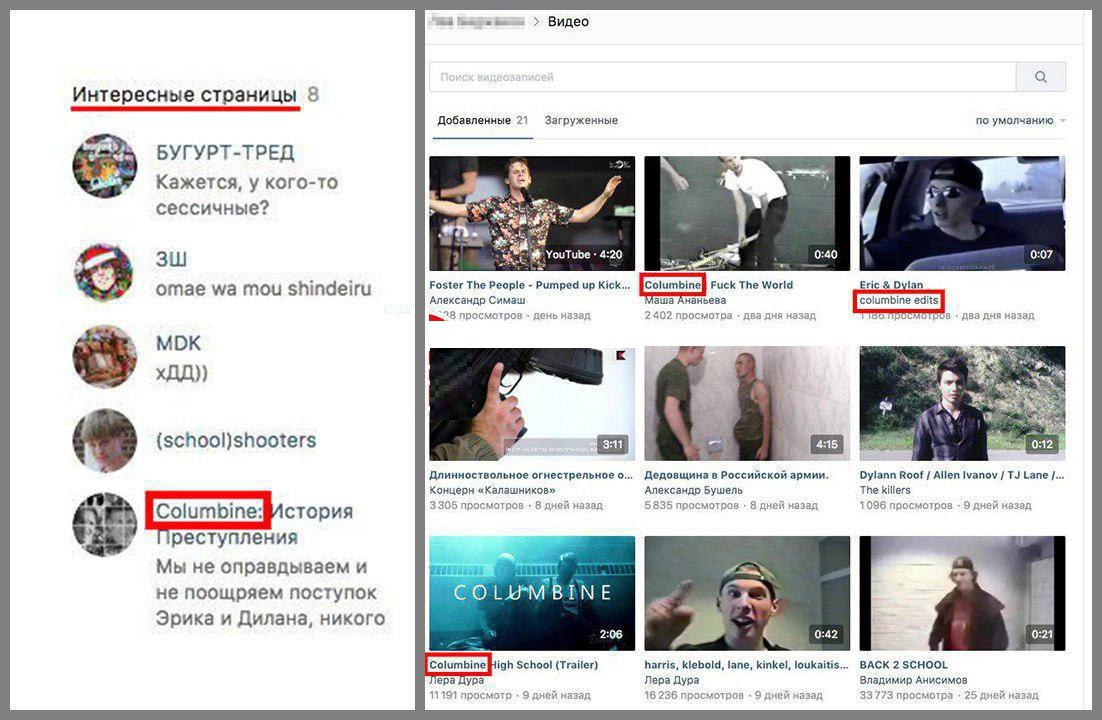
Task: Open uploader columbine edits
Action: [x=899, y=300]
